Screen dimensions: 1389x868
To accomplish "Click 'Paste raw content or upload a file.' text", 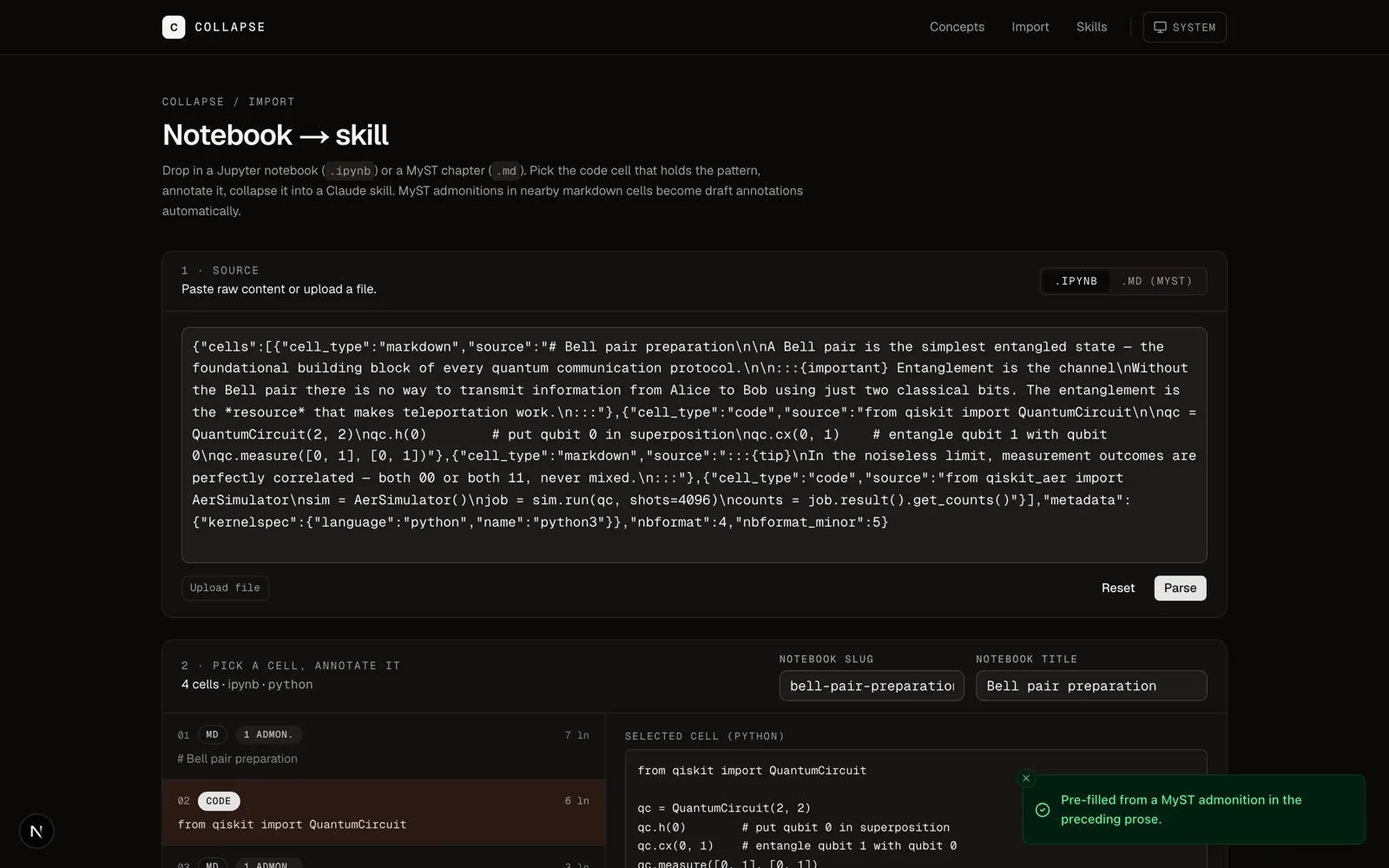I will point(279,289).
